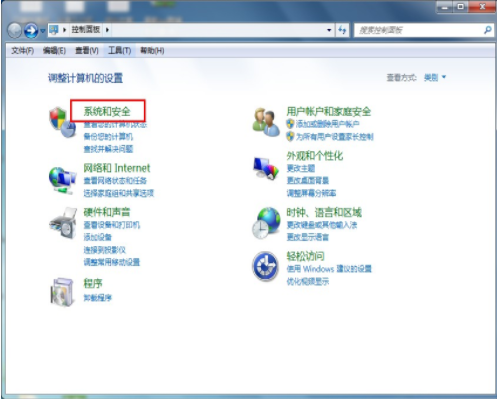Image resolution: width=497 pixels, height=399 pixels.
Task: Click 程序 heading link
Action: 93,283
